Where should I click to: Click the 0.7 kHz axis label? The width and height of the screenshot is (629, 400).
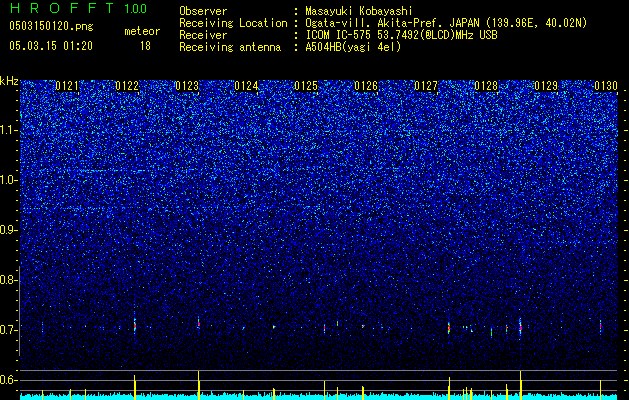coord(8,330)
